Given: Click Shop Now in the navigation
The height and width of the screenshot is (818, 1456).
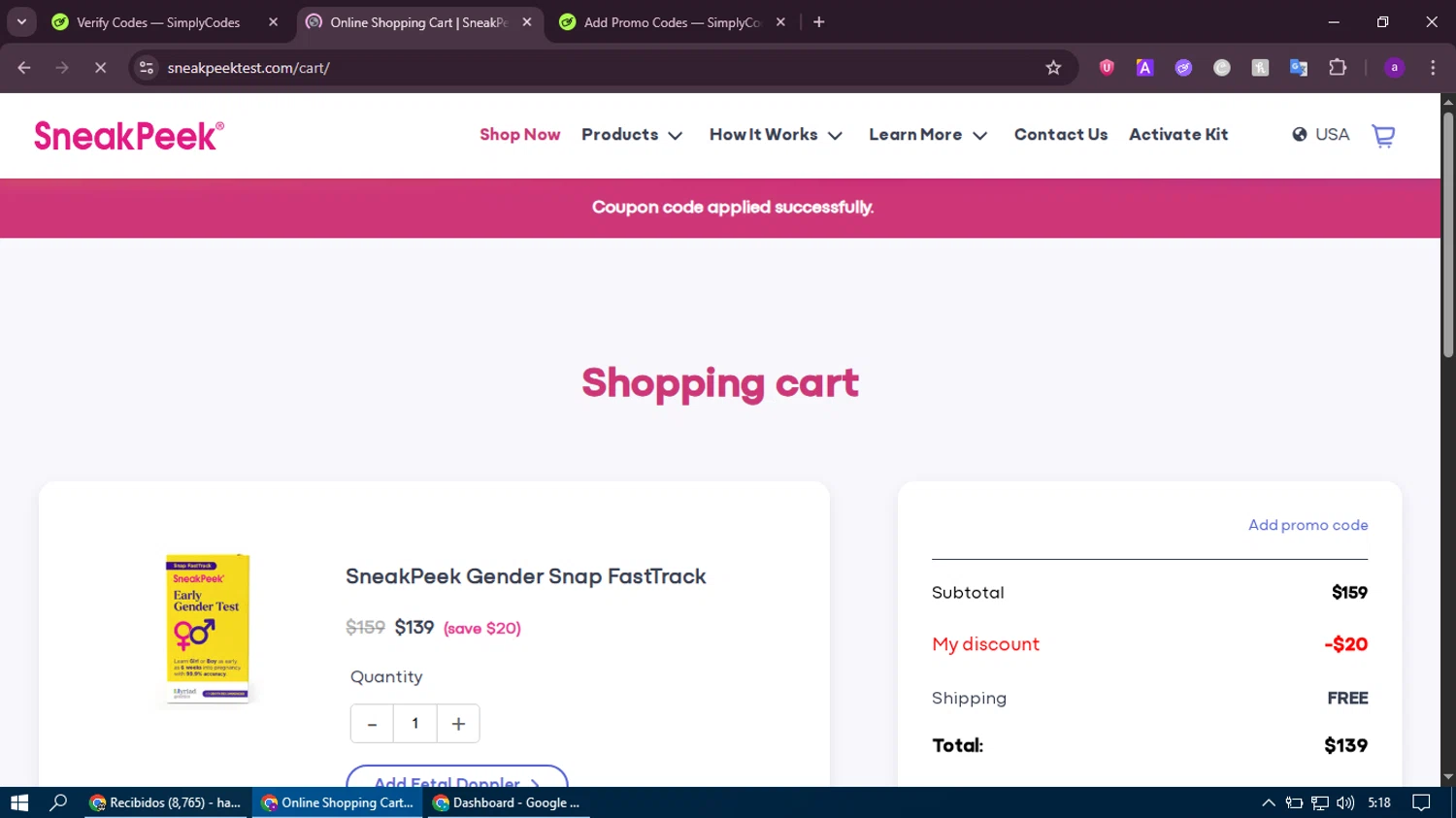Looking at the screenshot, I should [x=520, y=135].
